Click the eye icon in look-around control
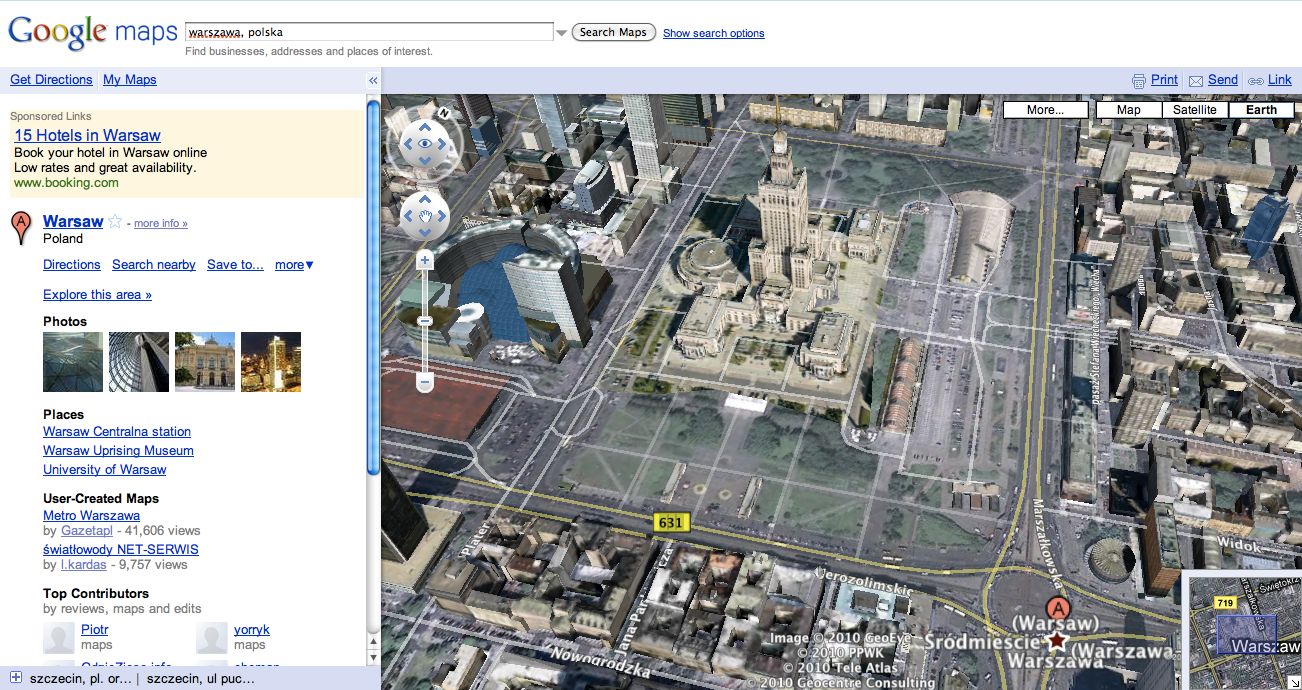 (425, 145)
